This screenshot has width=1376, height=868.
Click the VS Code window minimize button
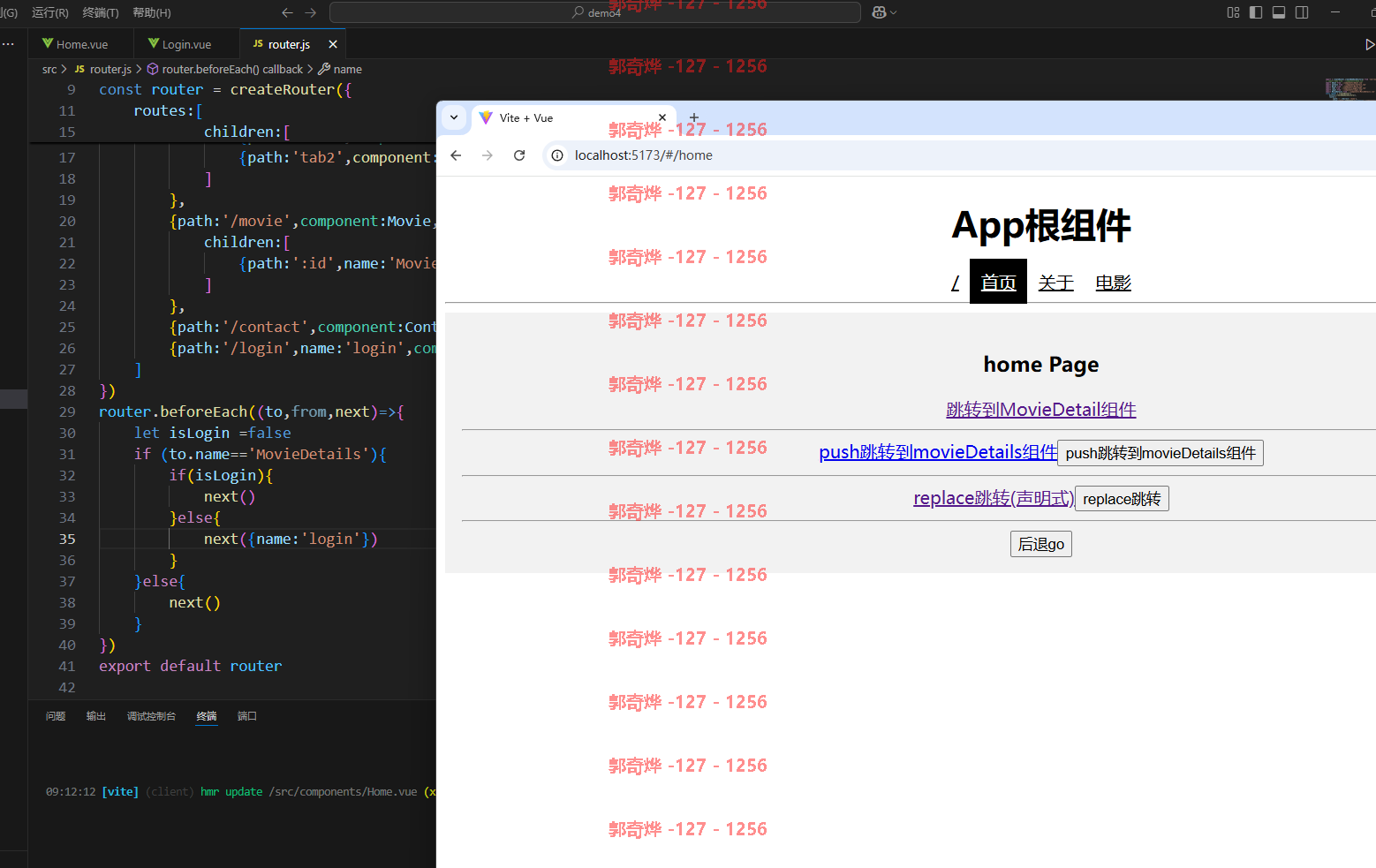click(x=1335, y=12)
